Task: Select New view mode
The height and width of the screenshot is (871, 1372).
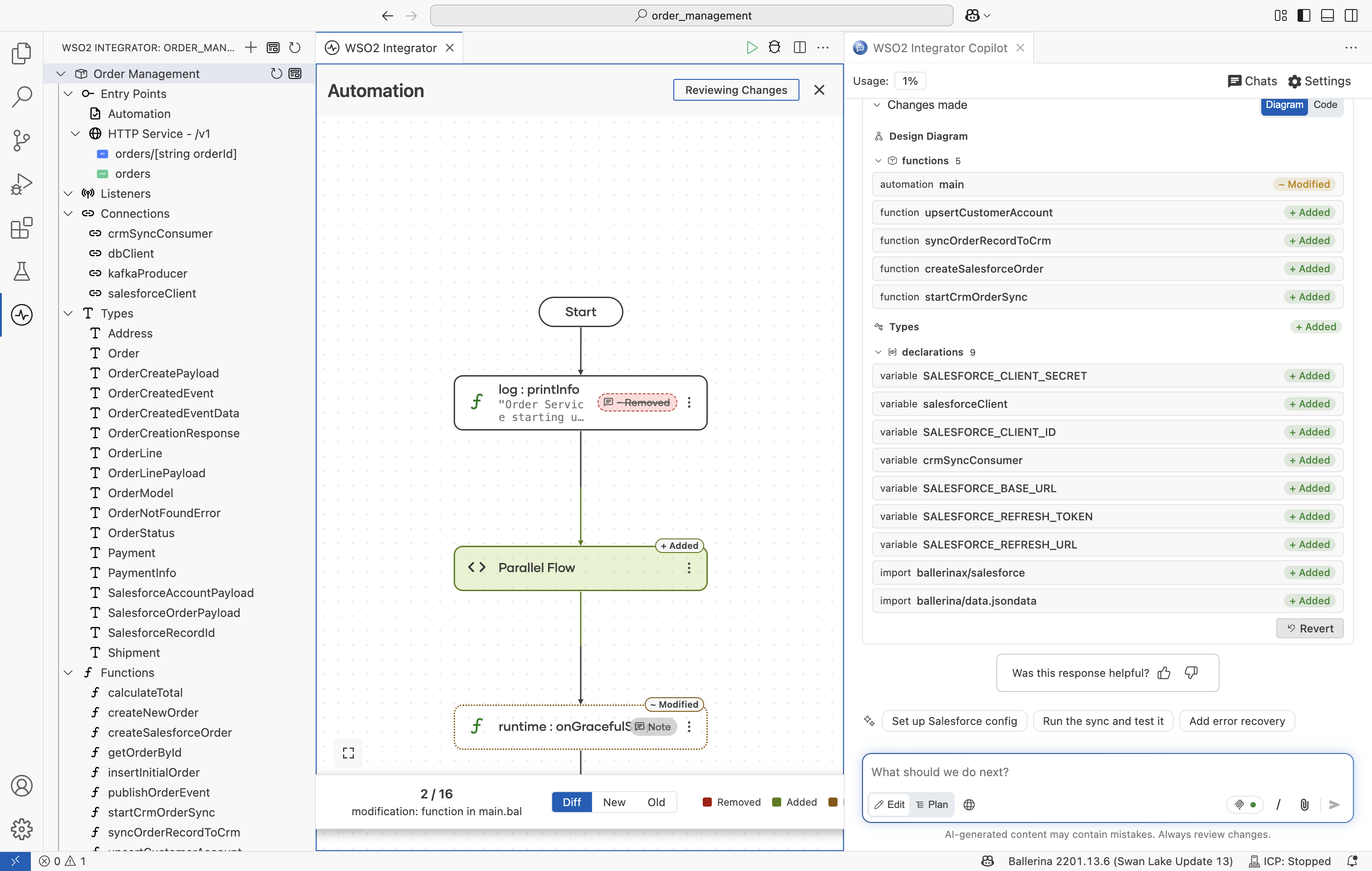Action: point(614,802)
